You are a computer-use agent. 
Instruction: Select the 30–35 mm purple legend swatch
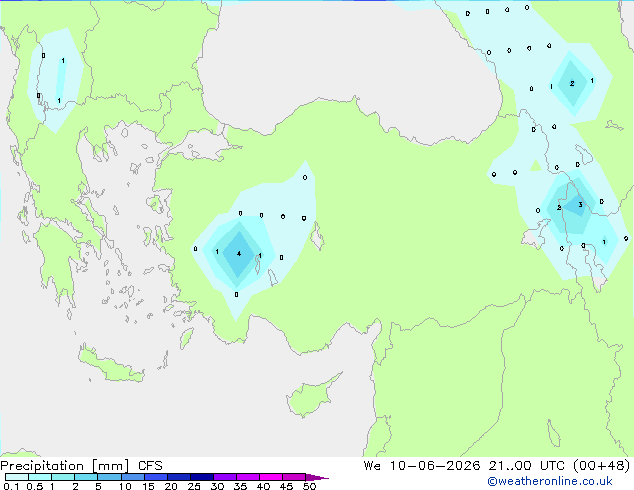click(x=224, y=477)
